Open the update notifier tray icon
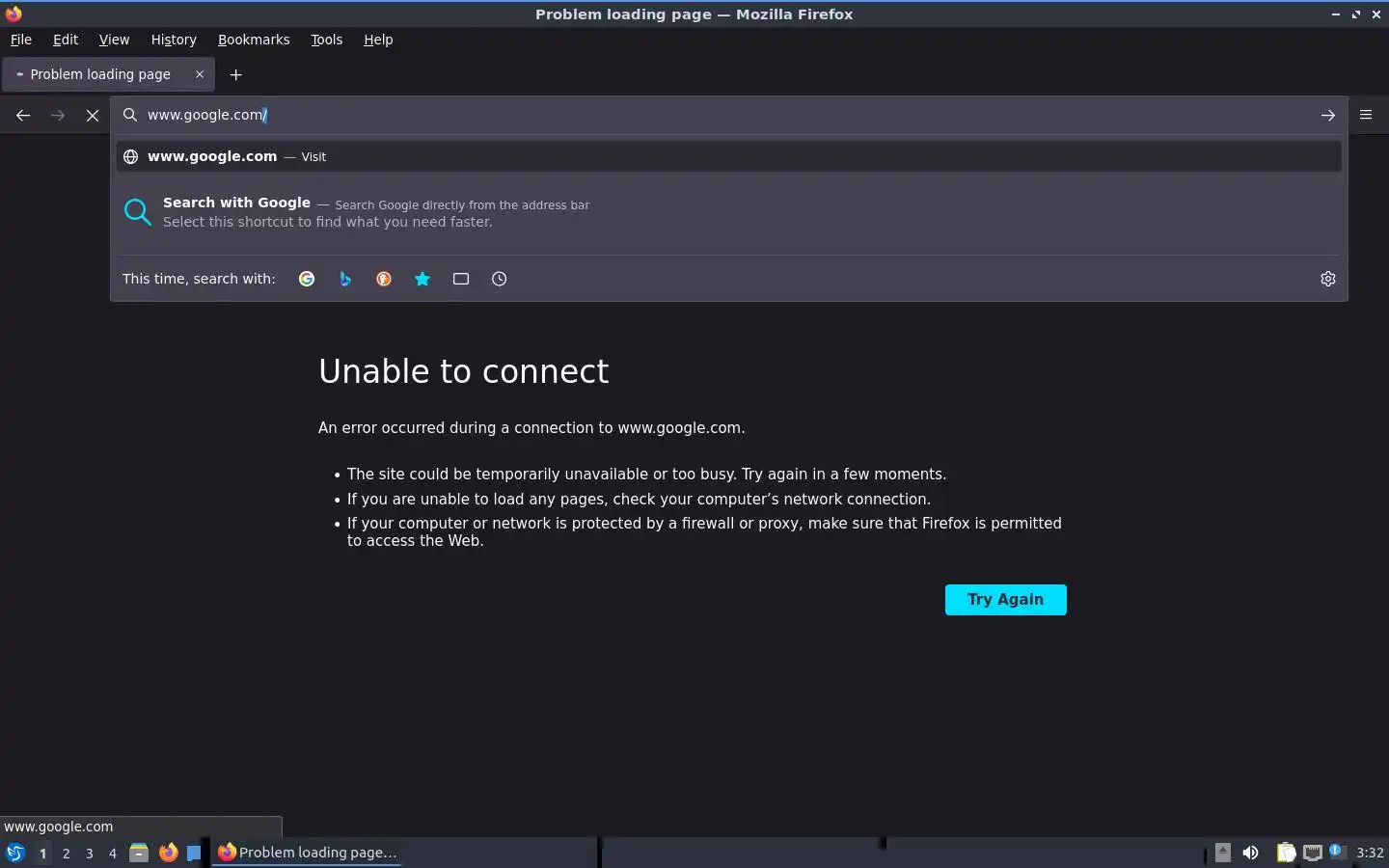Viewport: 1389px width, 868px height. (x=1337, y=851)
